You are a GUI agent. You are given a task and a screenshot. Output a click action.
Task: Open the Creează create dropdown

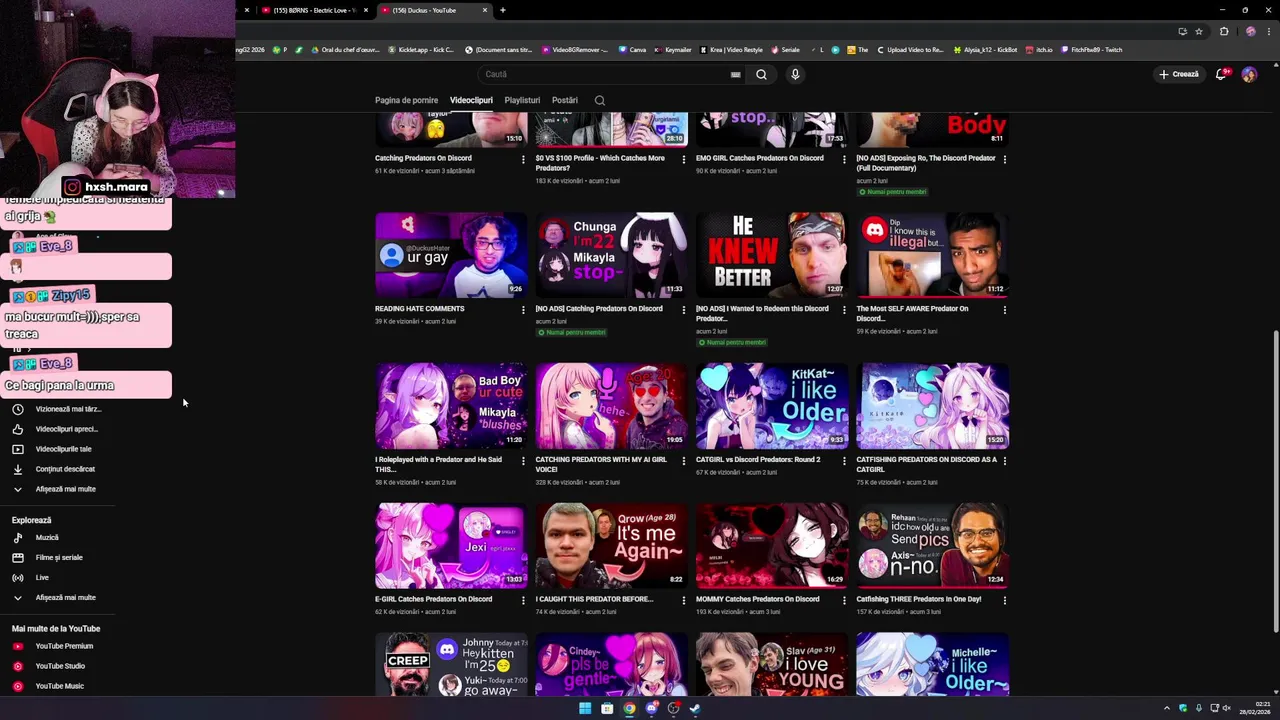tap(1179, 74)
